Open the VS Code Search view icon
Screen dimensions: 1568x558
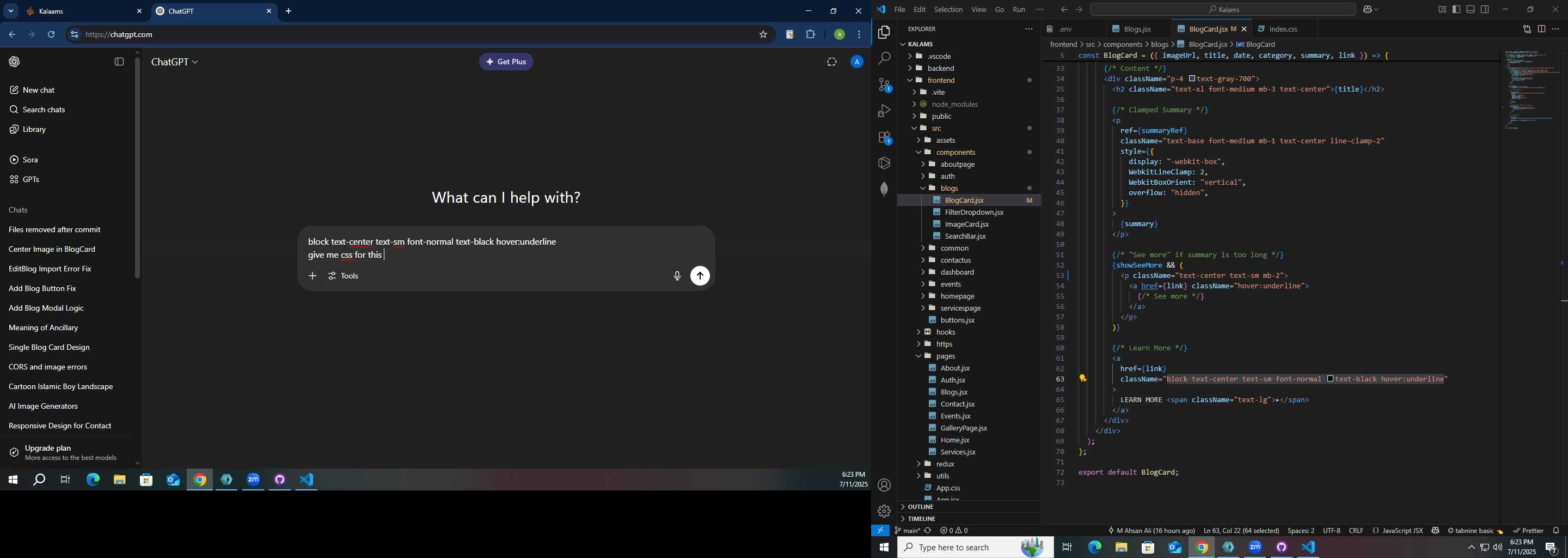click(x=884, y=58)
